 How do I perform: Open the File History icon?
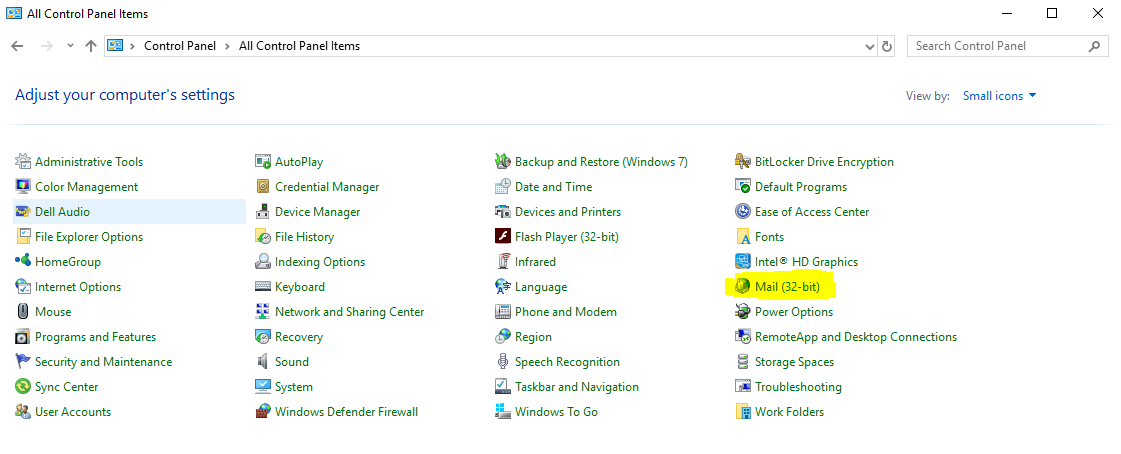(x=263, y=237)
